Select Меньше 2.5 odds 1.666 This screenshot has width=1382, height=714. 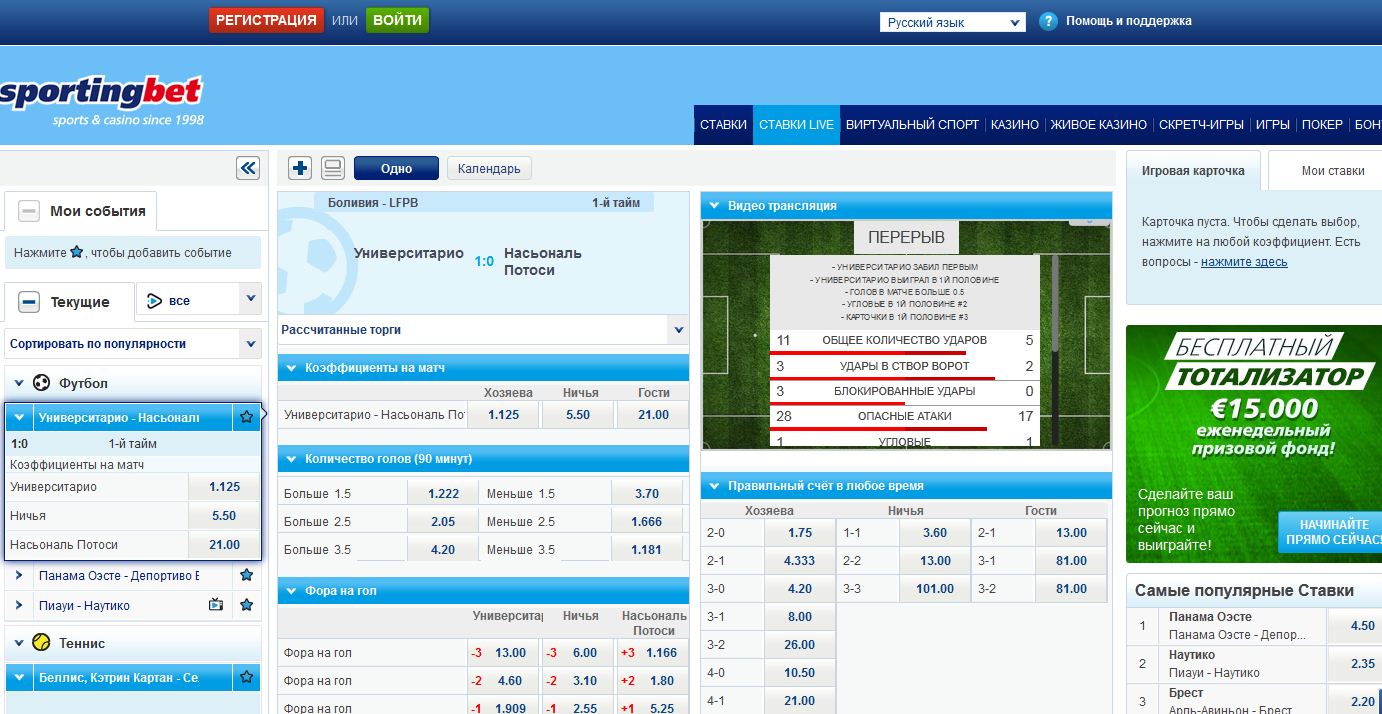click(x=647, y=521)
